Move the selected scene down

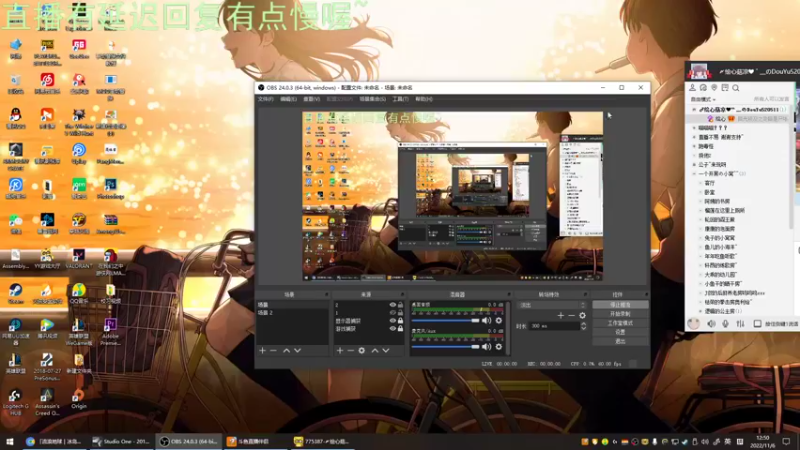point(297,351)
